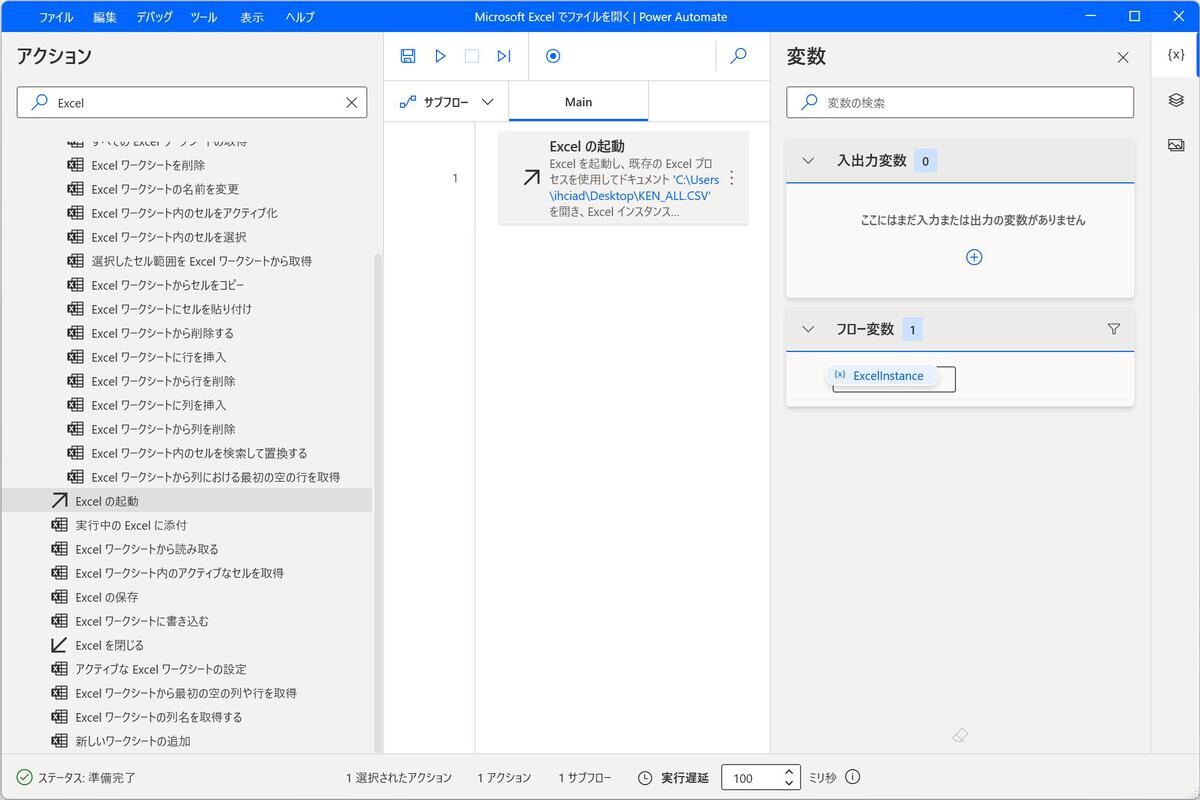The height and width of the screenshot is (800, 1200).
Task: Choose Excel ワークシートの名前を変更 action
Action: [x=165, y=189]
